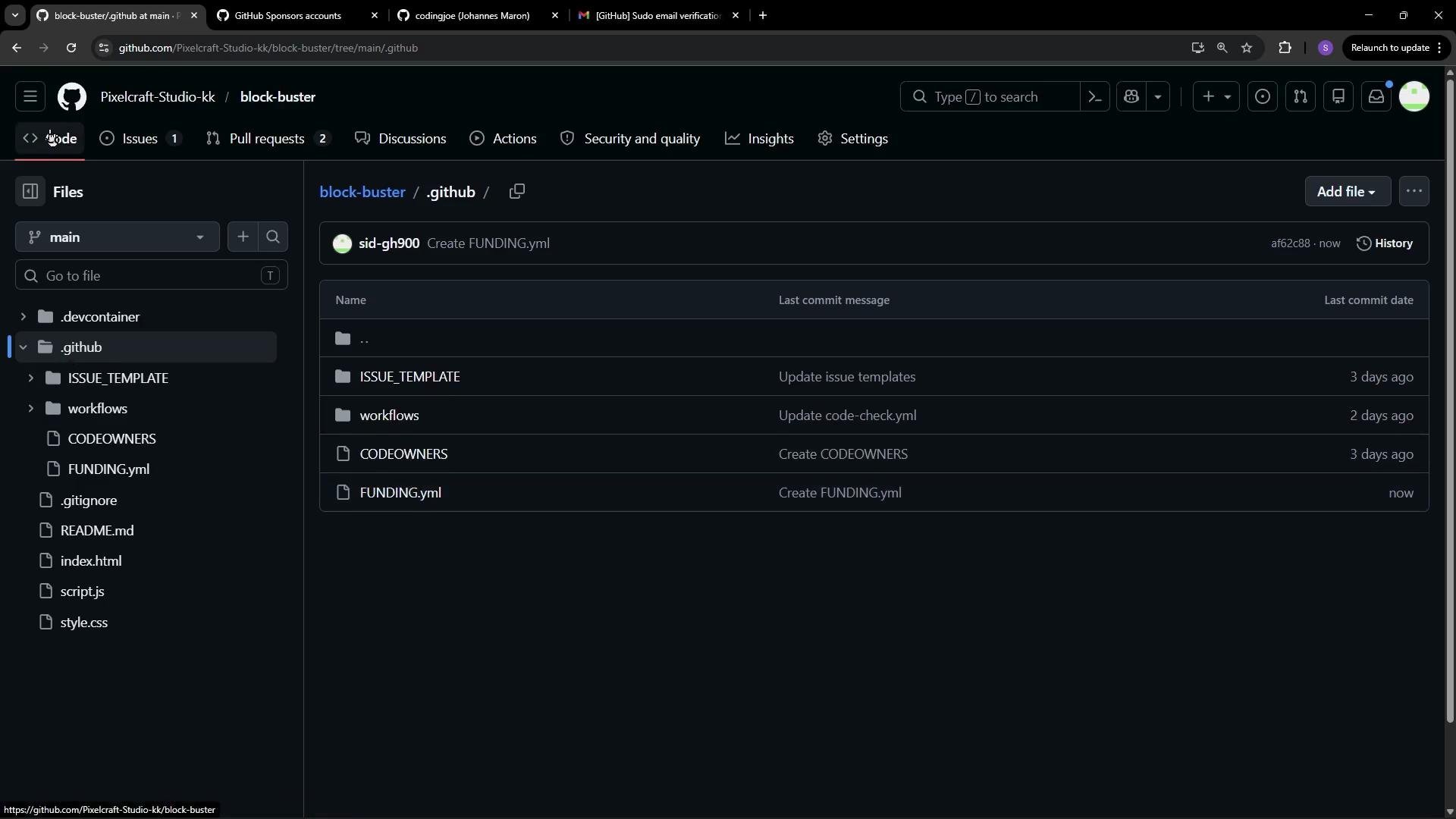The image size is (1456, 819).
Task: Open the Actions tab
Action: click(x=504, y=139)
